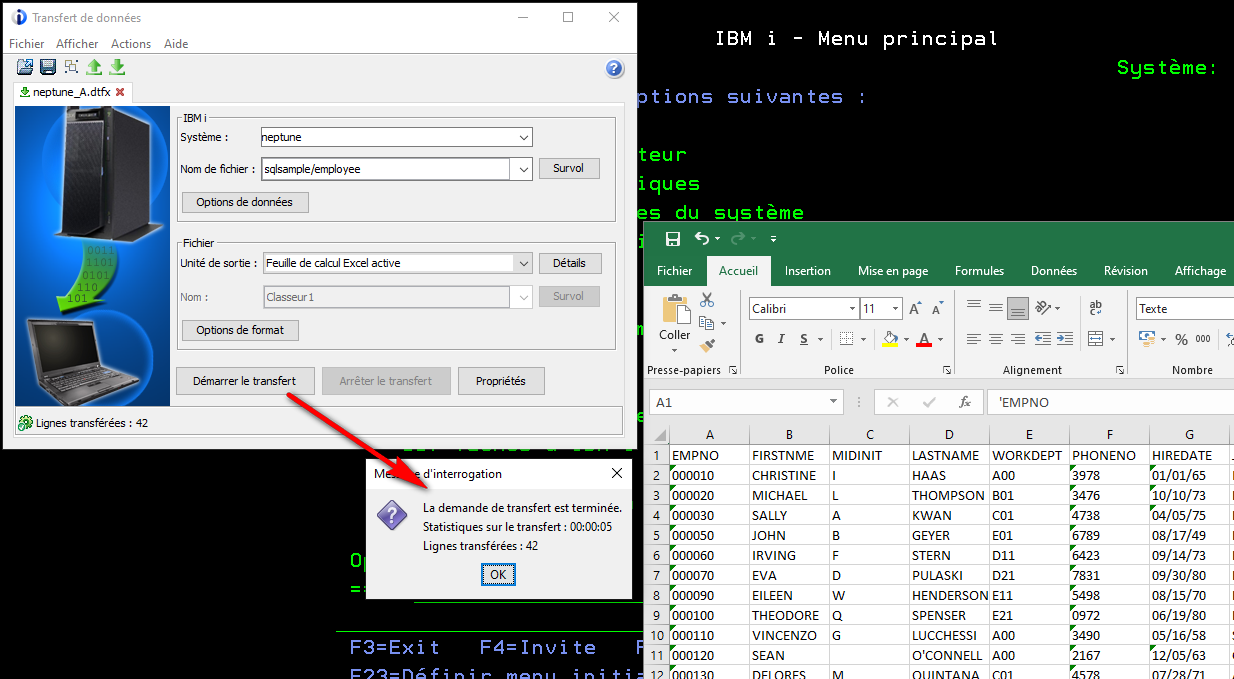Save the transfer request with disk icon
The image size is (1234, 679).
[x=48, y=67]
